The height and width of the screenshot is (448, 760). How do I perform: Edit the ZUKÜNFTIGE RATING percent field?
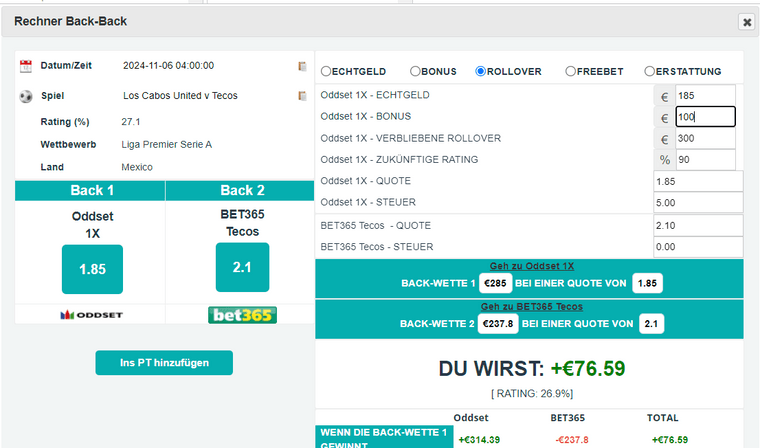pyautogui.click(x=705, y=160)
